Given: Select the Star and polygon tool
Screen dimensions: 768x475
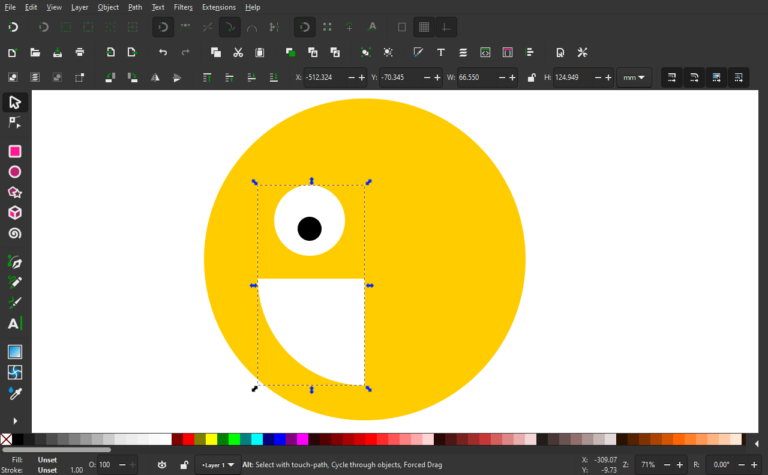Looking at the screenshot, I should pos(15,192).
